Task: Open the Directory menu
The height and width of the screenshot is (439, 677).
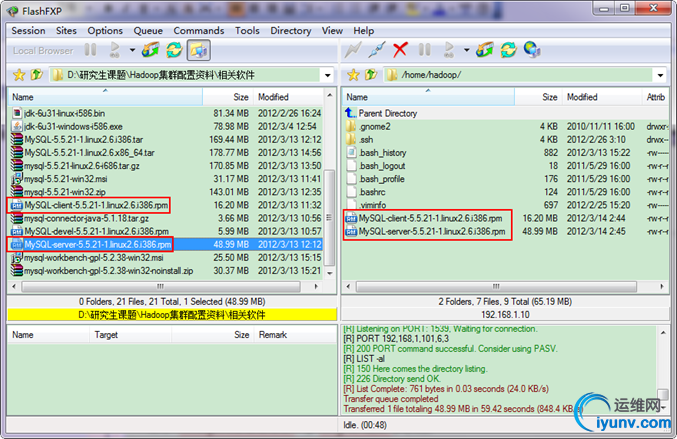Action: point(291,31)
